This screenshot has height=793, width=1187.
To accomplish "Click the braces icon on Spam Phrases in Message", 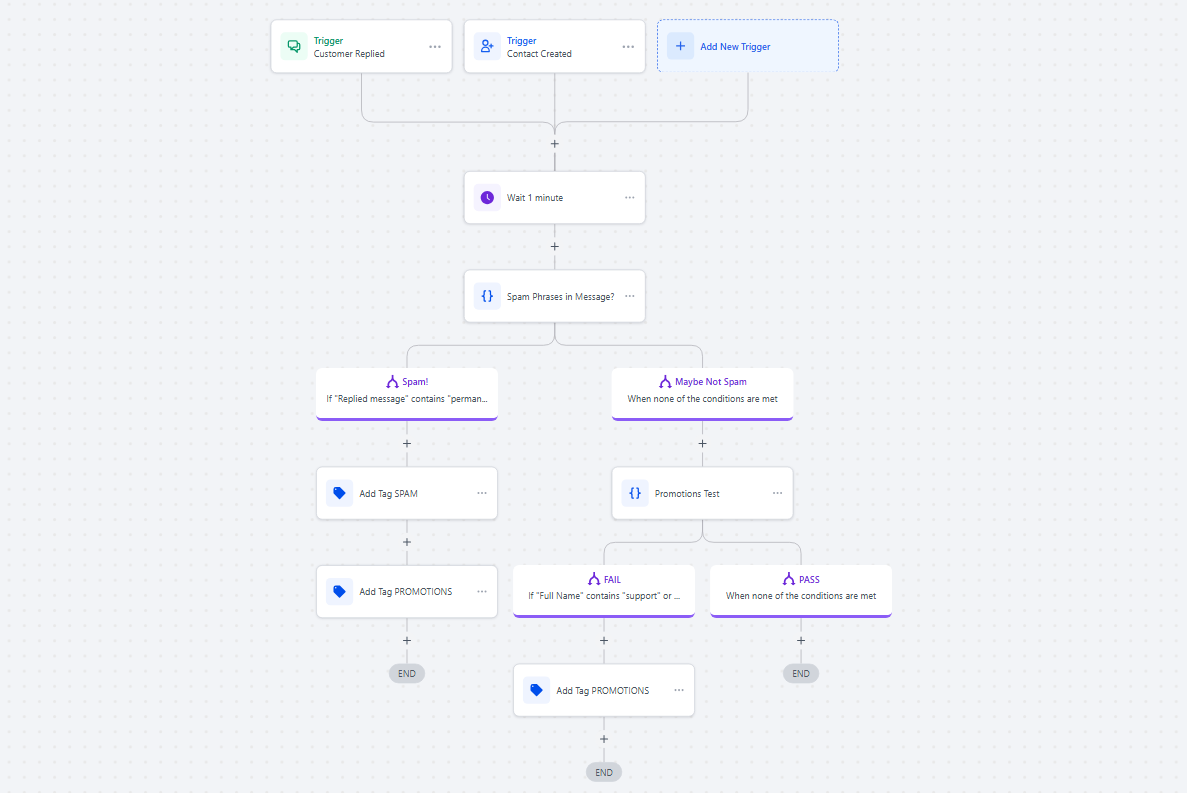I will [488, 296].
